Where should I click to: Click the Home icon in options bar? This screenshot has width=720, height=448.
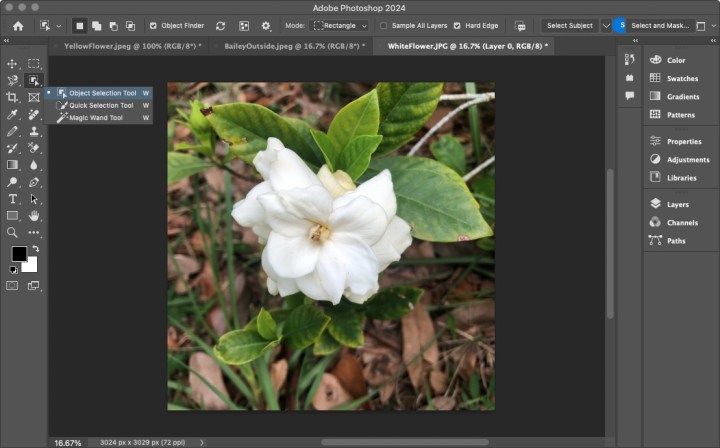point(18,25)
